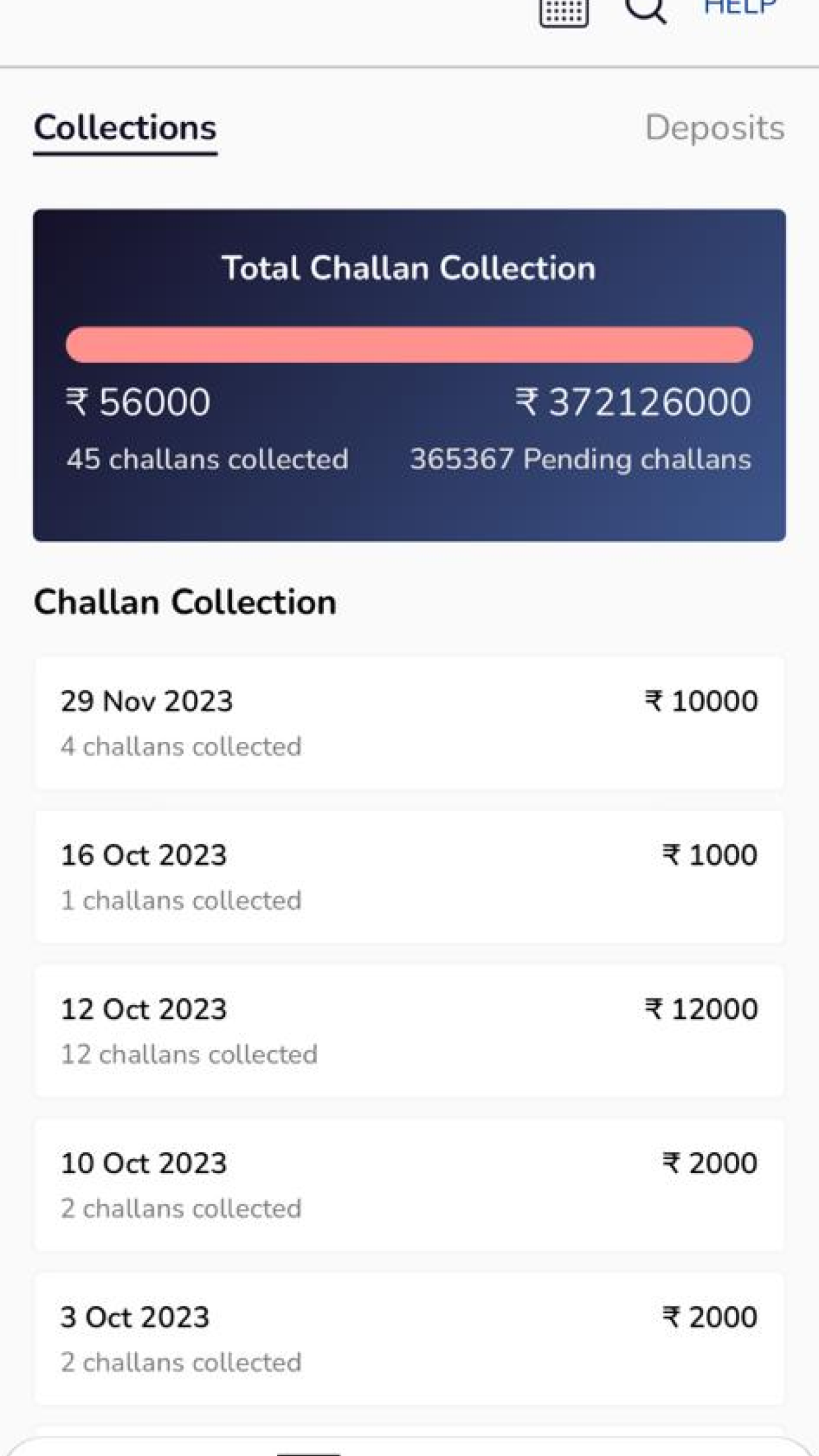The image size is (819, 1456).
Task: Tap the ₹ 12000 amount on 12 Oct
Action: click(701, 1009)
